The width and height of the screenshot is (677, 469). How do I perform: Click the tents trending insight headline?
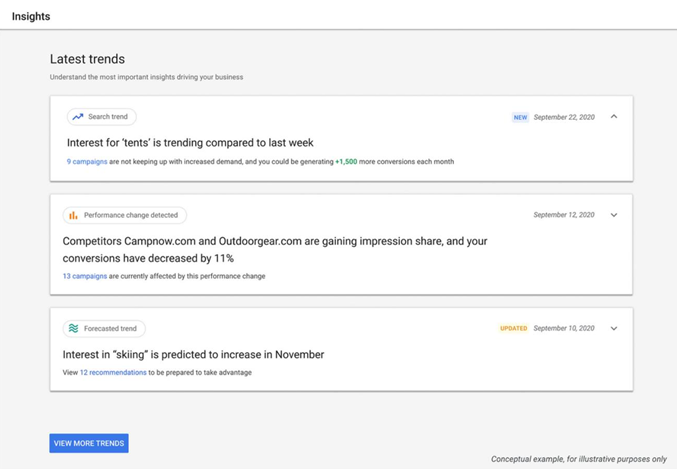pyautogui.click(x=190, y=143)
